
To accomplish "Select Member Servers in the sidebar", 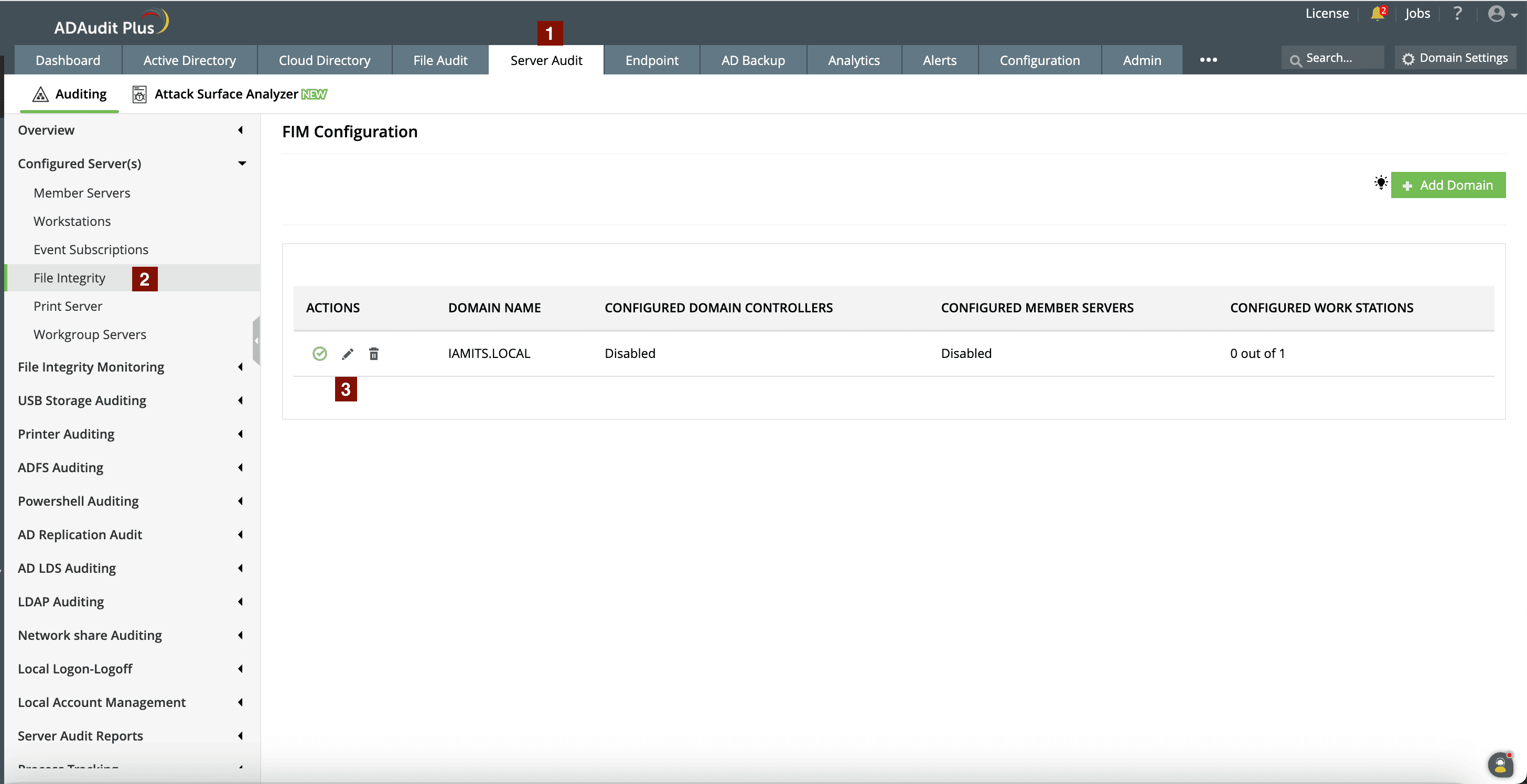I will tap(82, 193).
